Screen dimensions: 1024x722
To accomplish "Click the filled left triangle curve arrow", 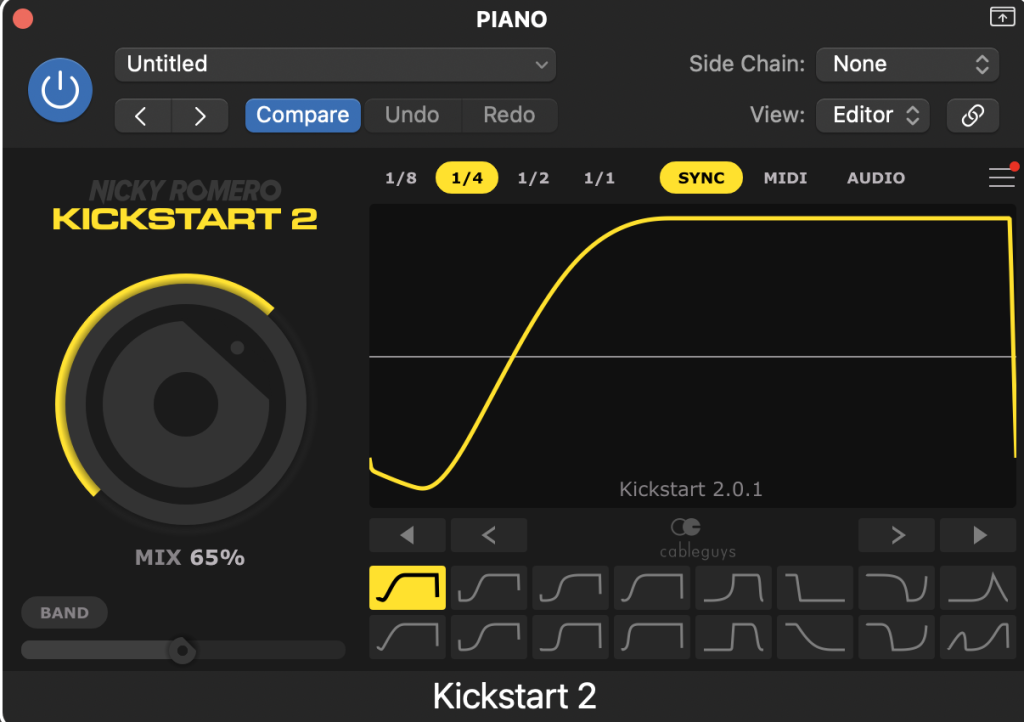I will 407,535.
